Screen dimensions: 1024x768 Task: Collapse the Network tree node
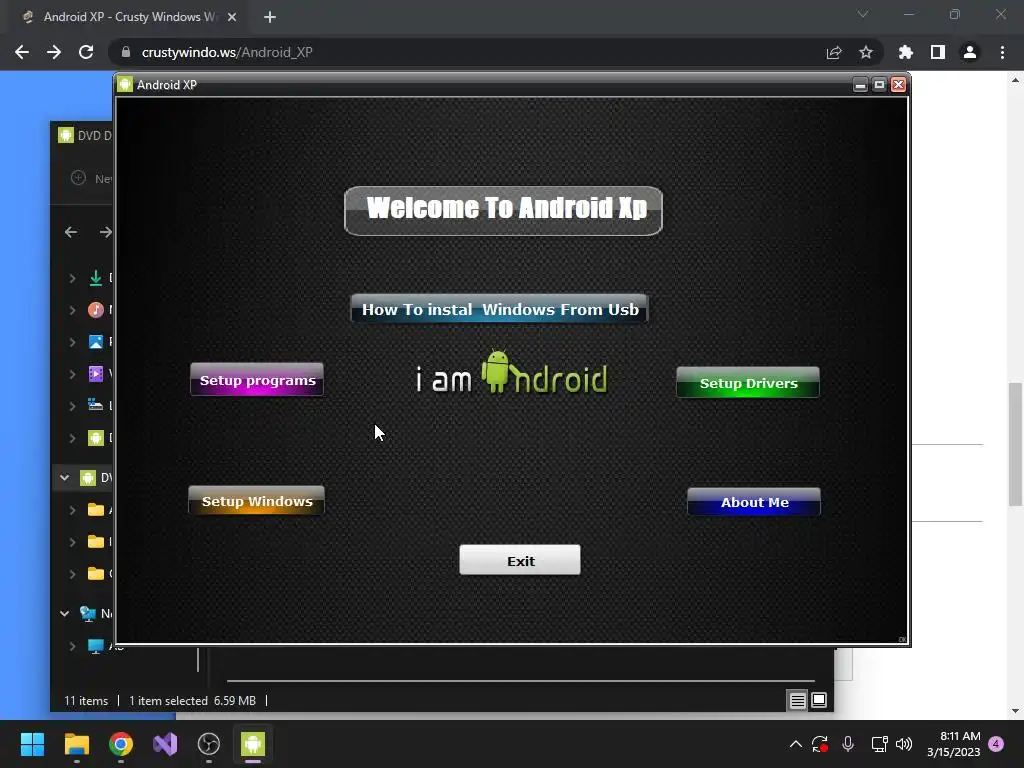click(x=64, y=613)
